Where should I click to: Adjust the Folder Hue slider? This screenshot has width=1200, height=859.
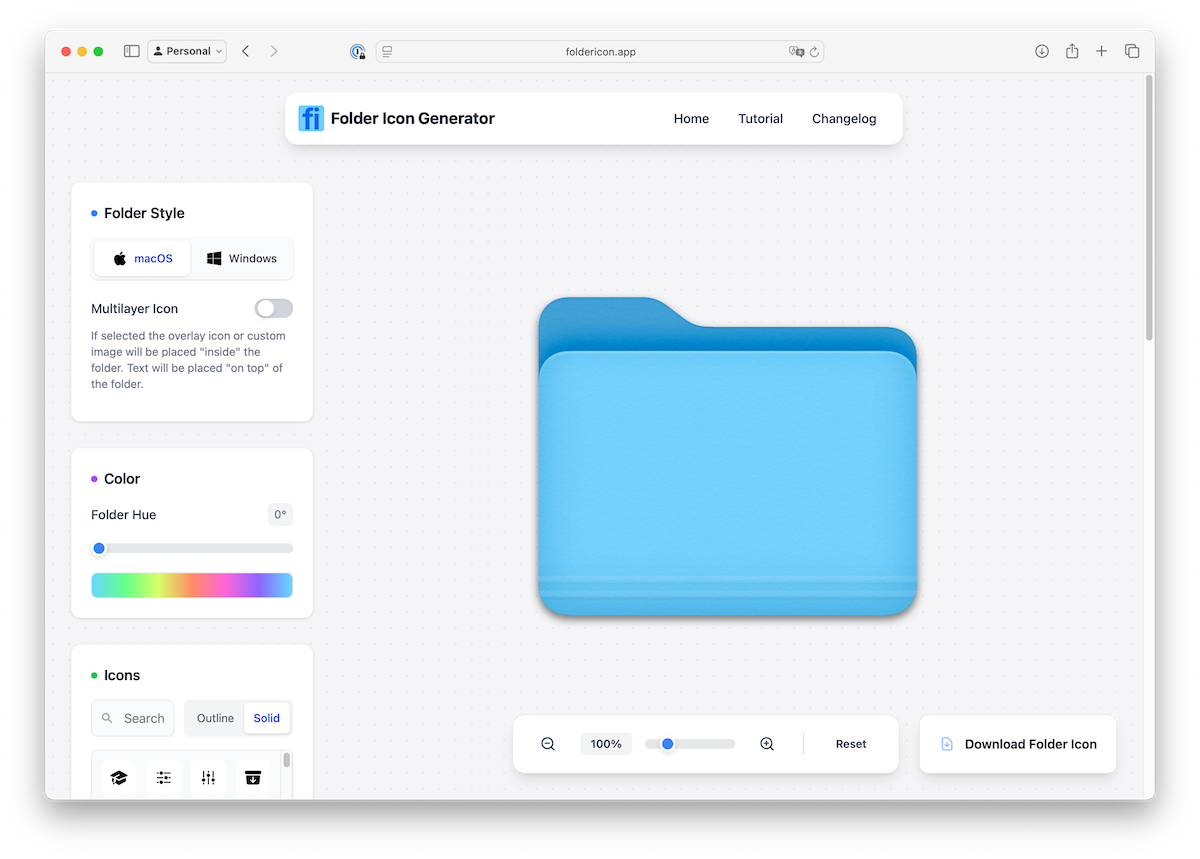(x=99, y=548)
